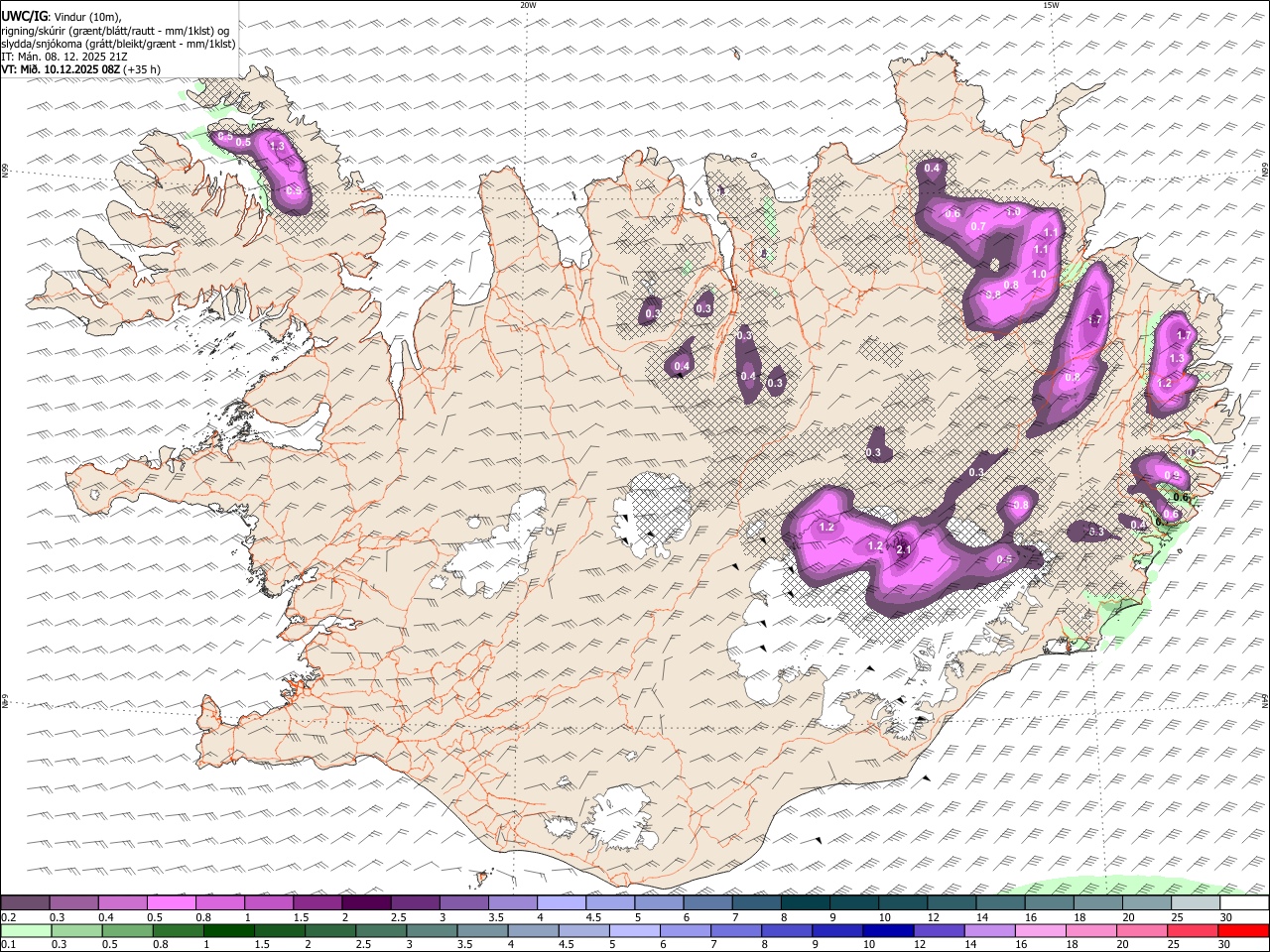Click the '0.2' label in the legend
The image size is (1270, 952).
pyautogui.click(x=8, y=917)
